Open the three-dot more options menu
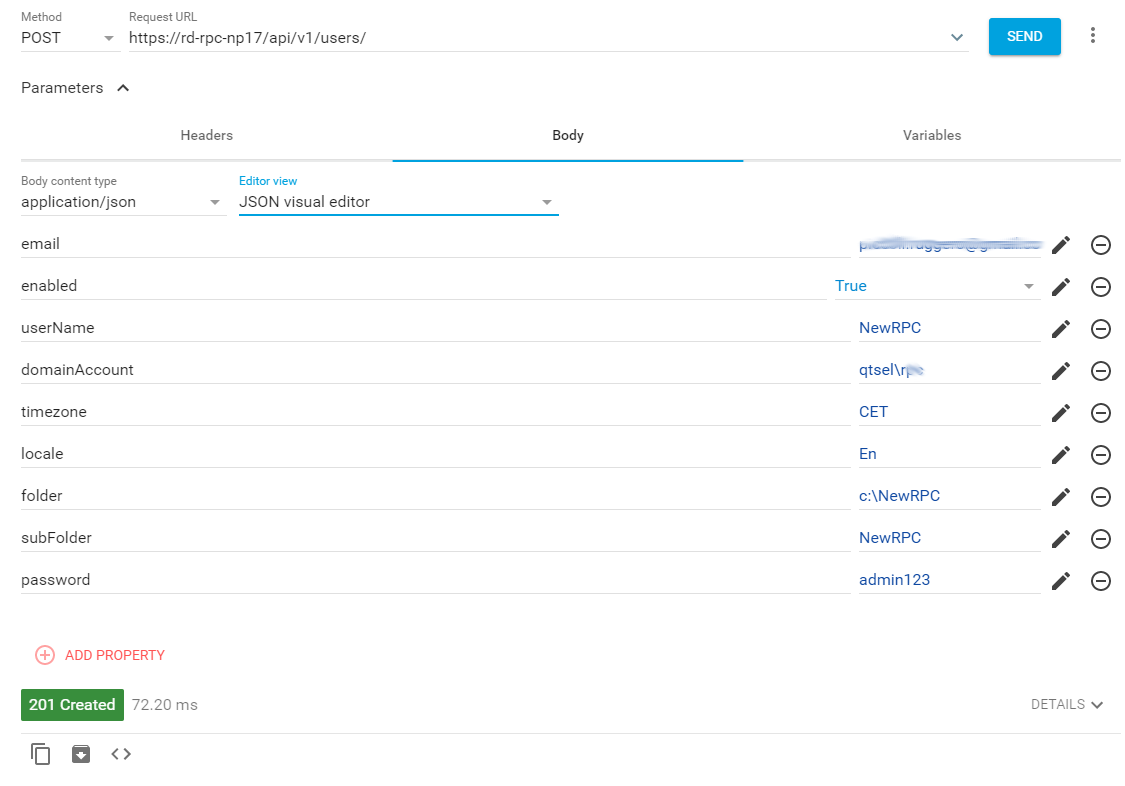 coord(1093,36)
